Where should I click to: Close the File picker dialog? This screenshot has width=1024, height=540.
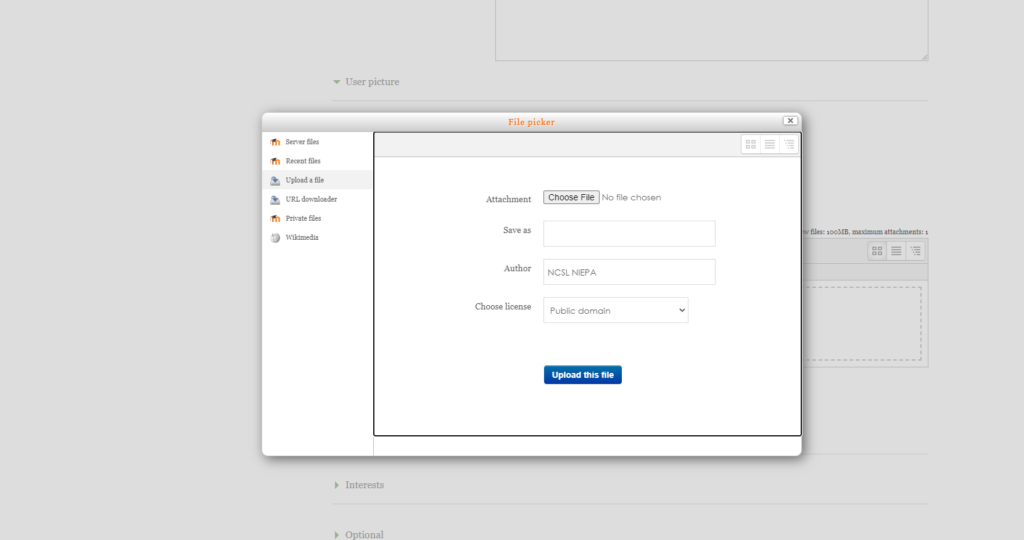coord(790,121)
